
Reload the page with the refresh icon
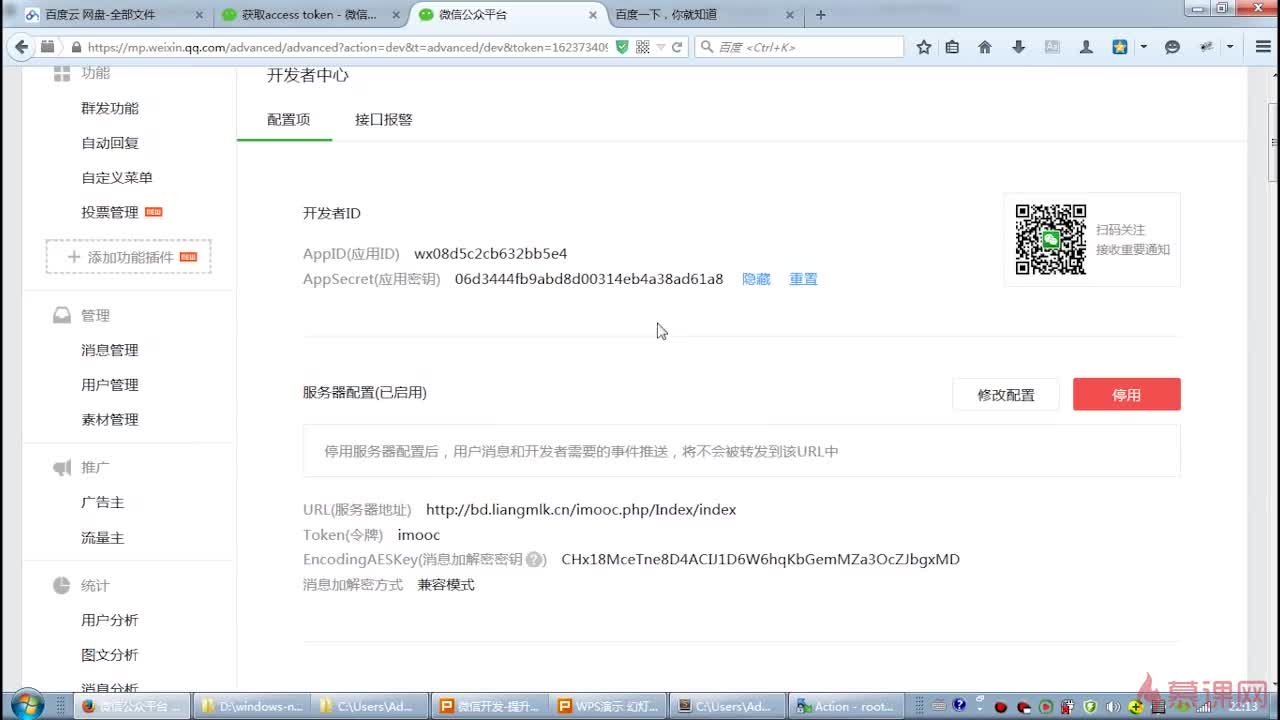pos(677,47)
